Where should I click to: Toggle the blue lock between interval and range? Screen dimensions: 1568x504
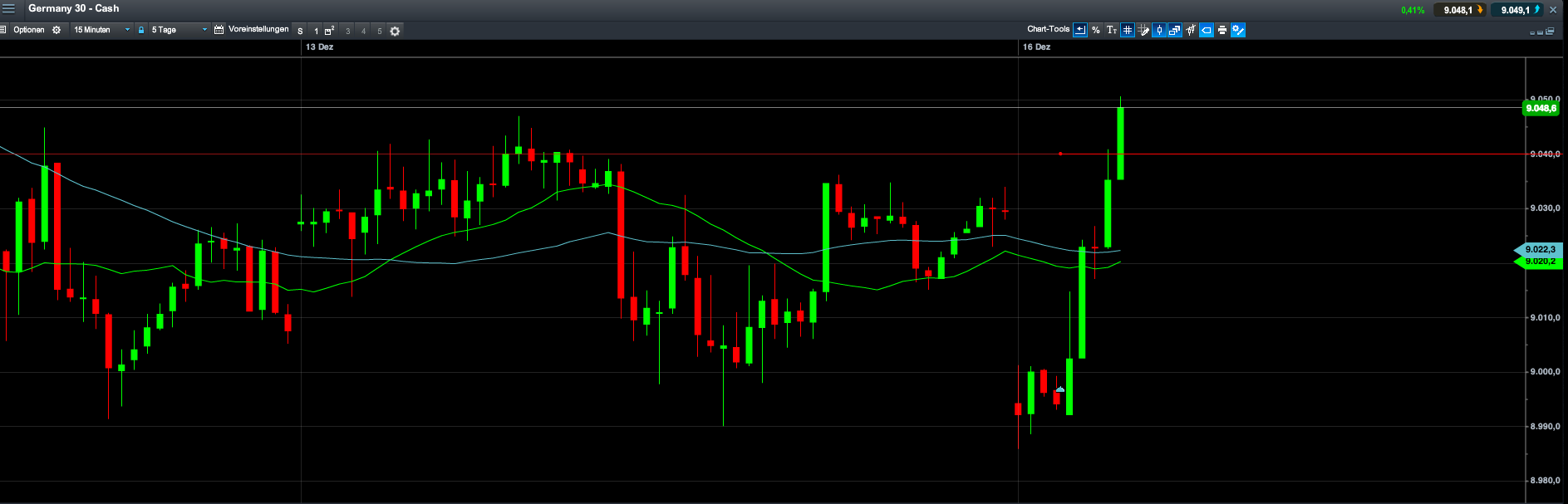[141, 30]
